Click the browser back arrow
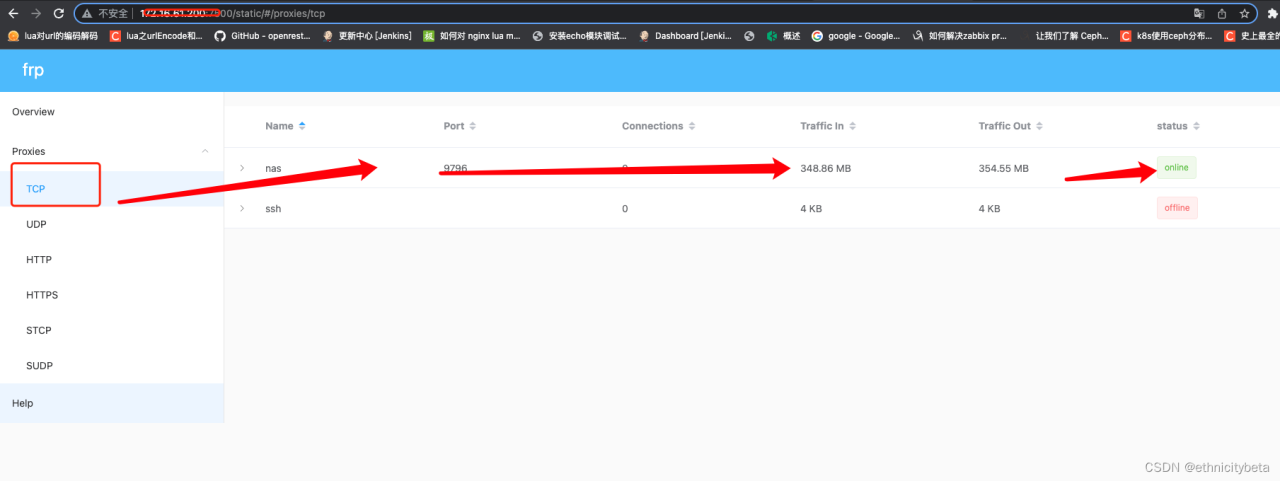 12,14
